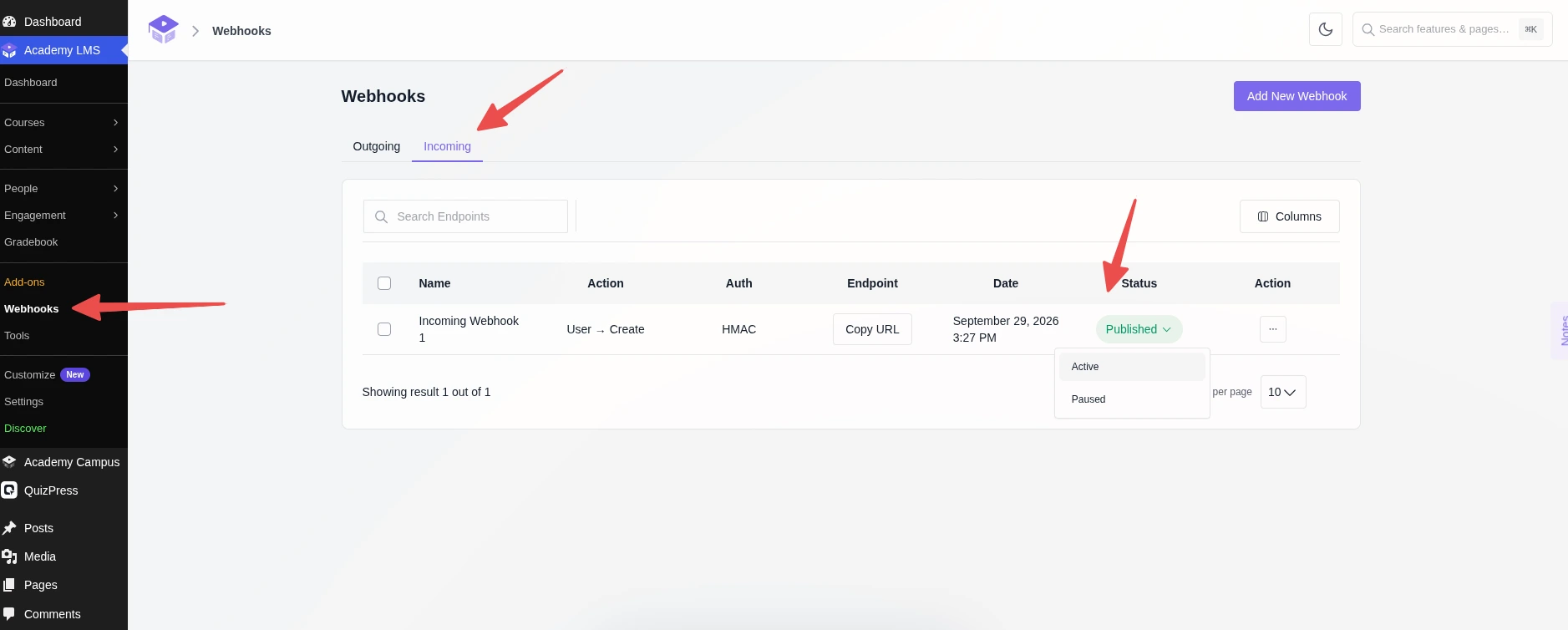Copy the webhook endpoint URL
The height and width of the screenshot is (630, 1568).
(872, 329)
